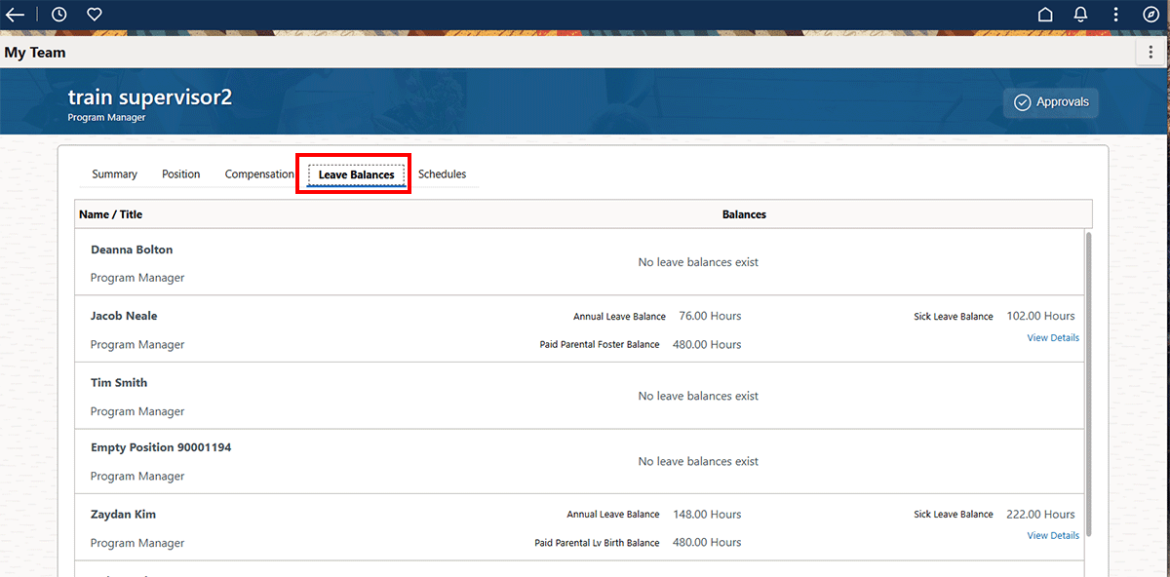Open favorites heart icon
The height and width of the screenshot is (577, 1170).
(x=94, y=15)
